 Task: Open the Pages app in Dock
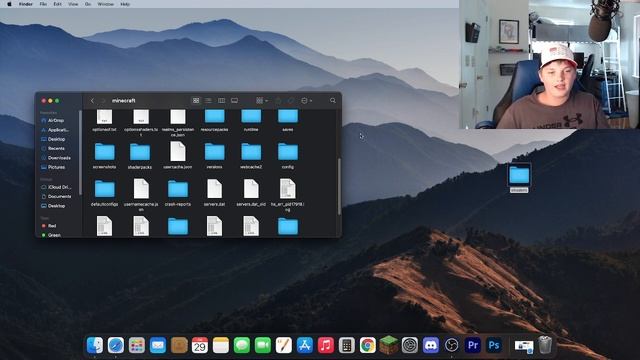(x=284, y=345)
